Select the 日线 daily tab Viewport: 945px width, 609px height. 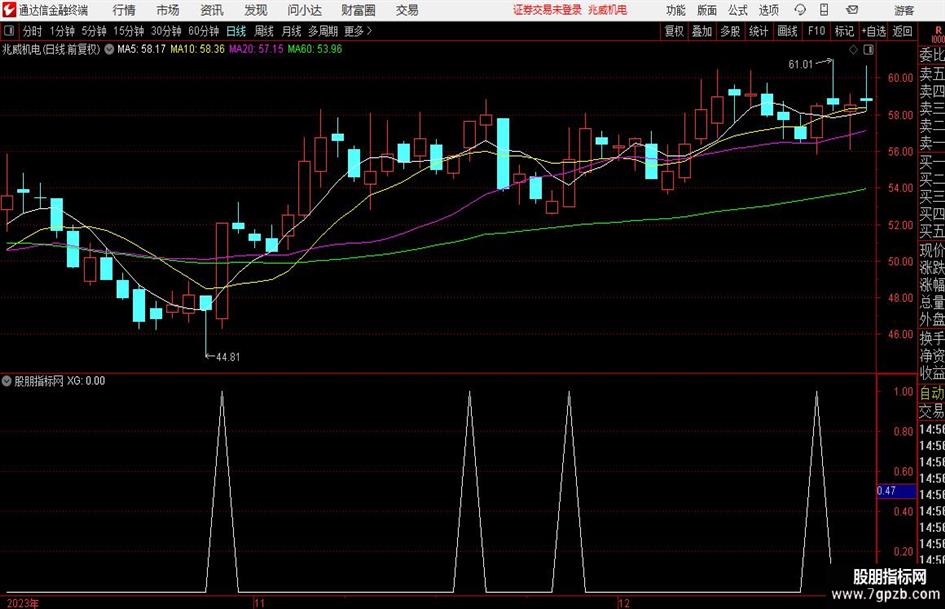tap(236, 31)
